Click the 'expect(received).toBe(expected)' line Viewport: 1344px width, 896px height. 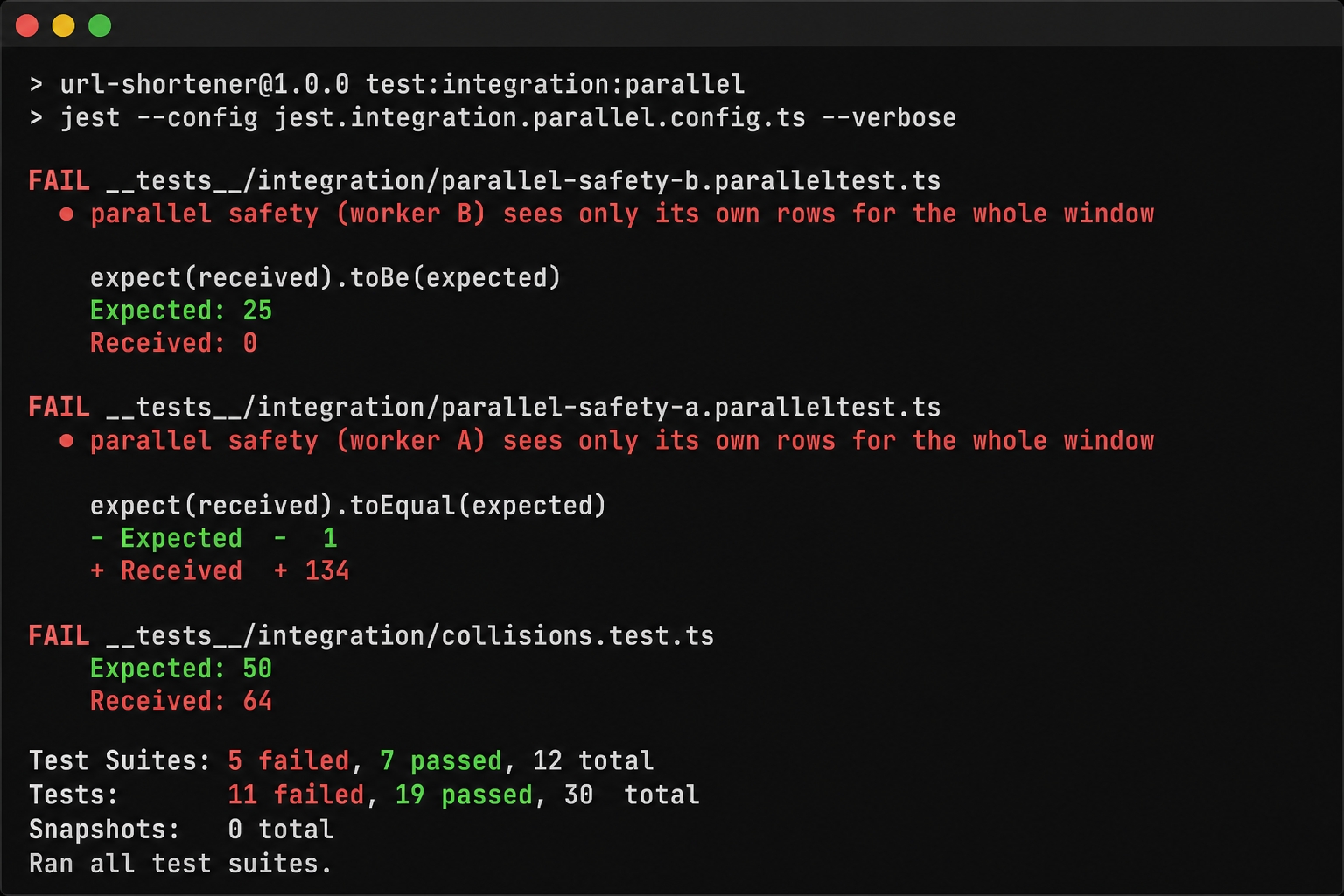pos(325,277)
